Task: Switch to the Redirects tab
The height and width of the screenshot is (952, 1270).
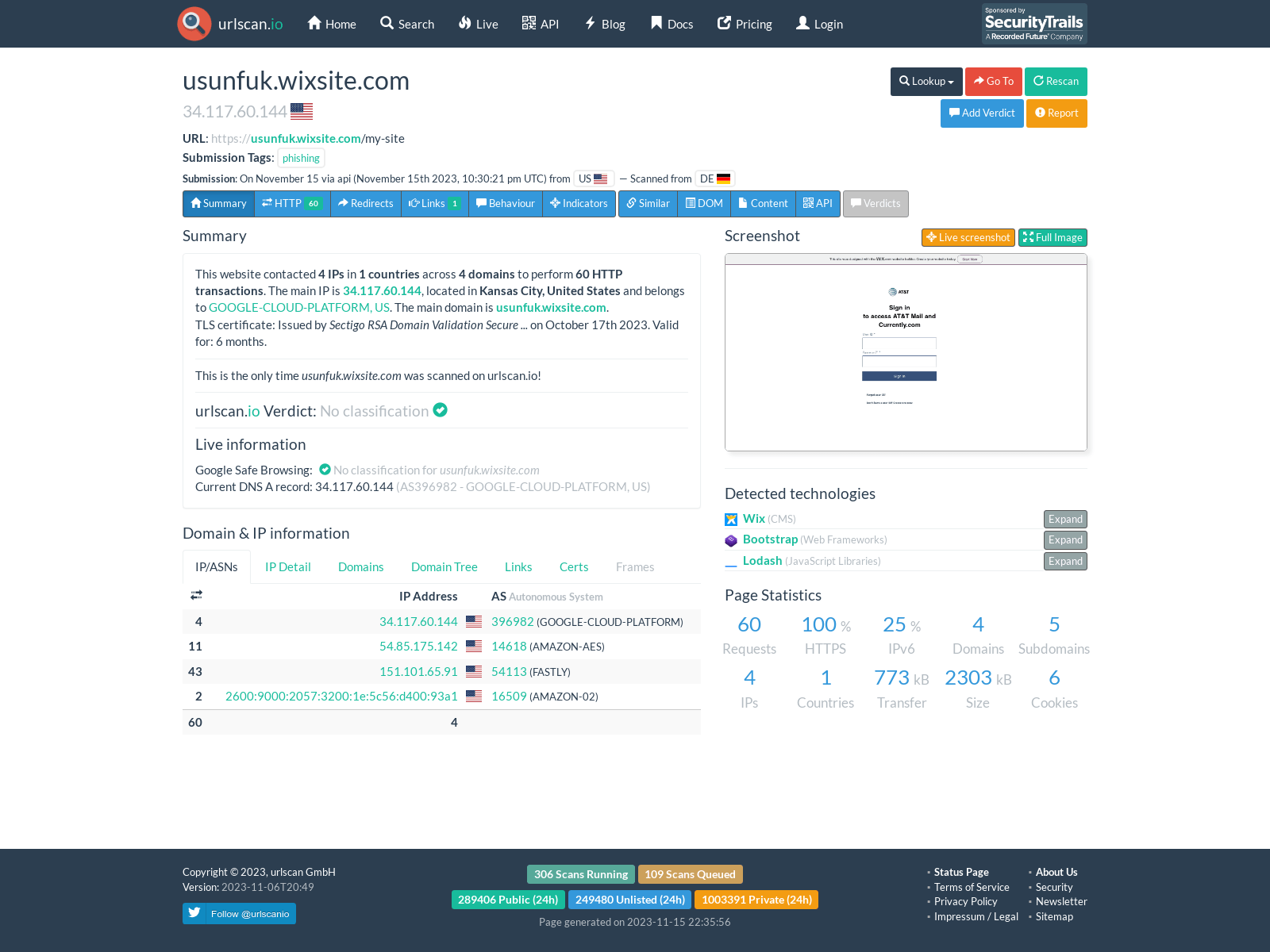Action: point(366,204)
